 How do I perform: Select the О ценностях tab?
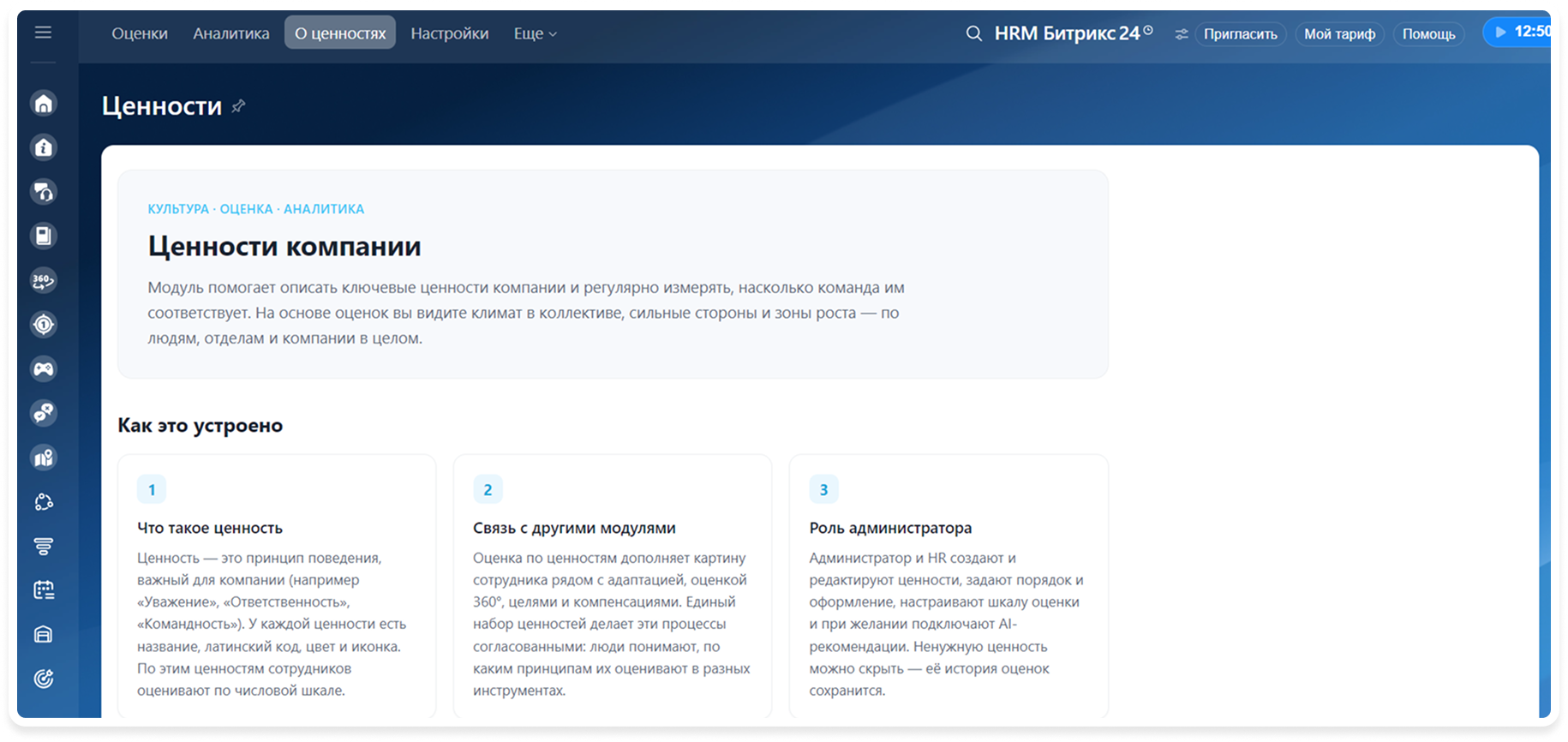[340, 33]
